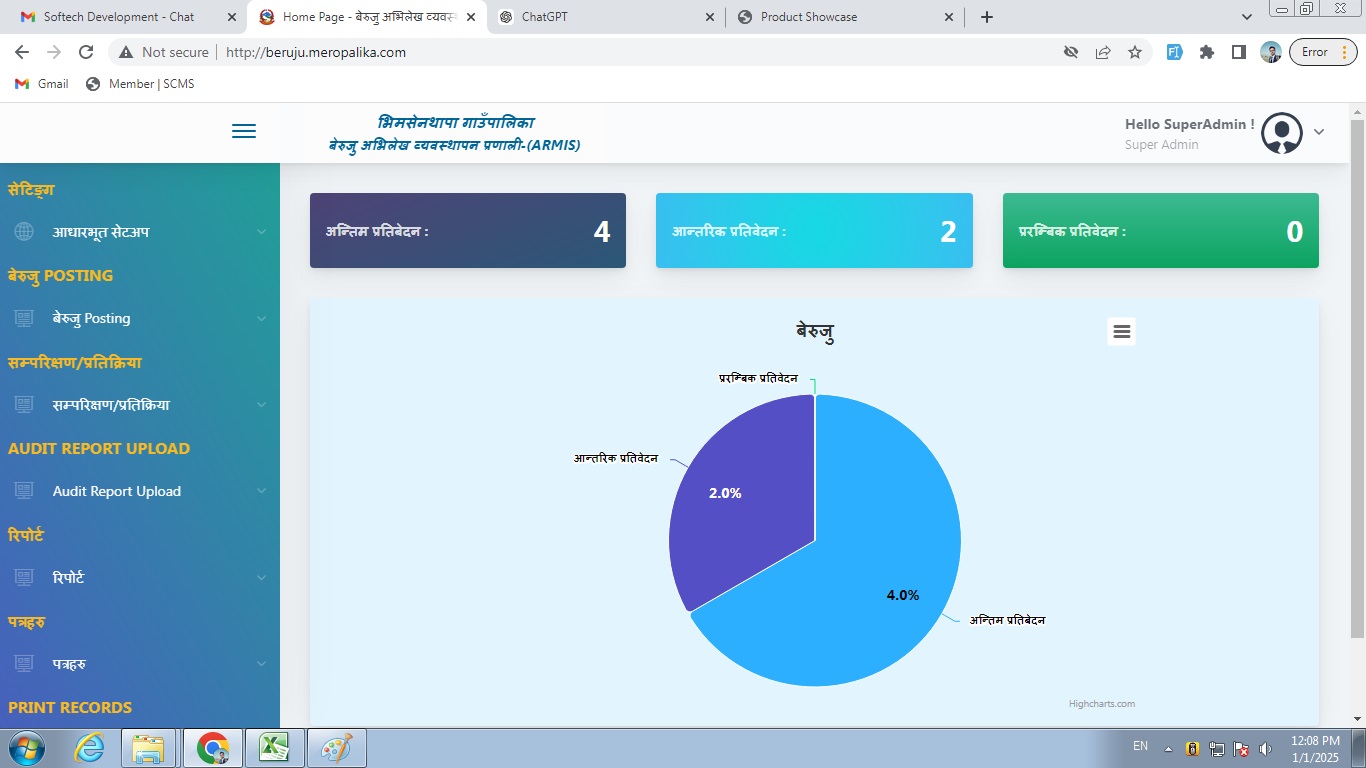Expand the Audit Report Upload menu
1366x768 pixels.
click(x=140, y=491)
